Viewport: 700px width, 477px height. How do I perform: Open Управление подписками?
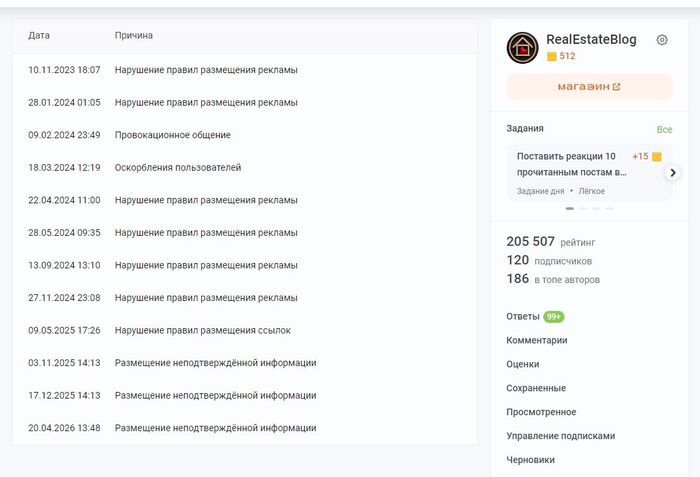(x=561, y=436)
